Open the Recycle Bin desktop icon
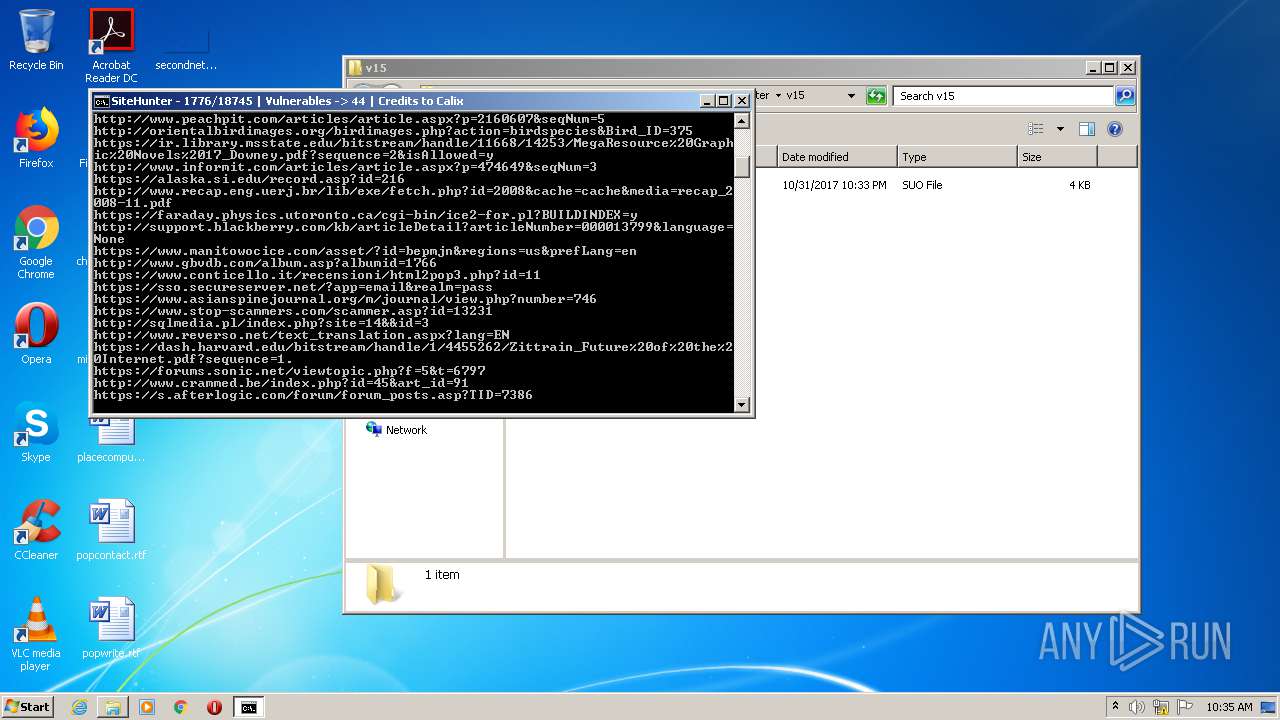The image size is (1280, 720). [36, 40]
